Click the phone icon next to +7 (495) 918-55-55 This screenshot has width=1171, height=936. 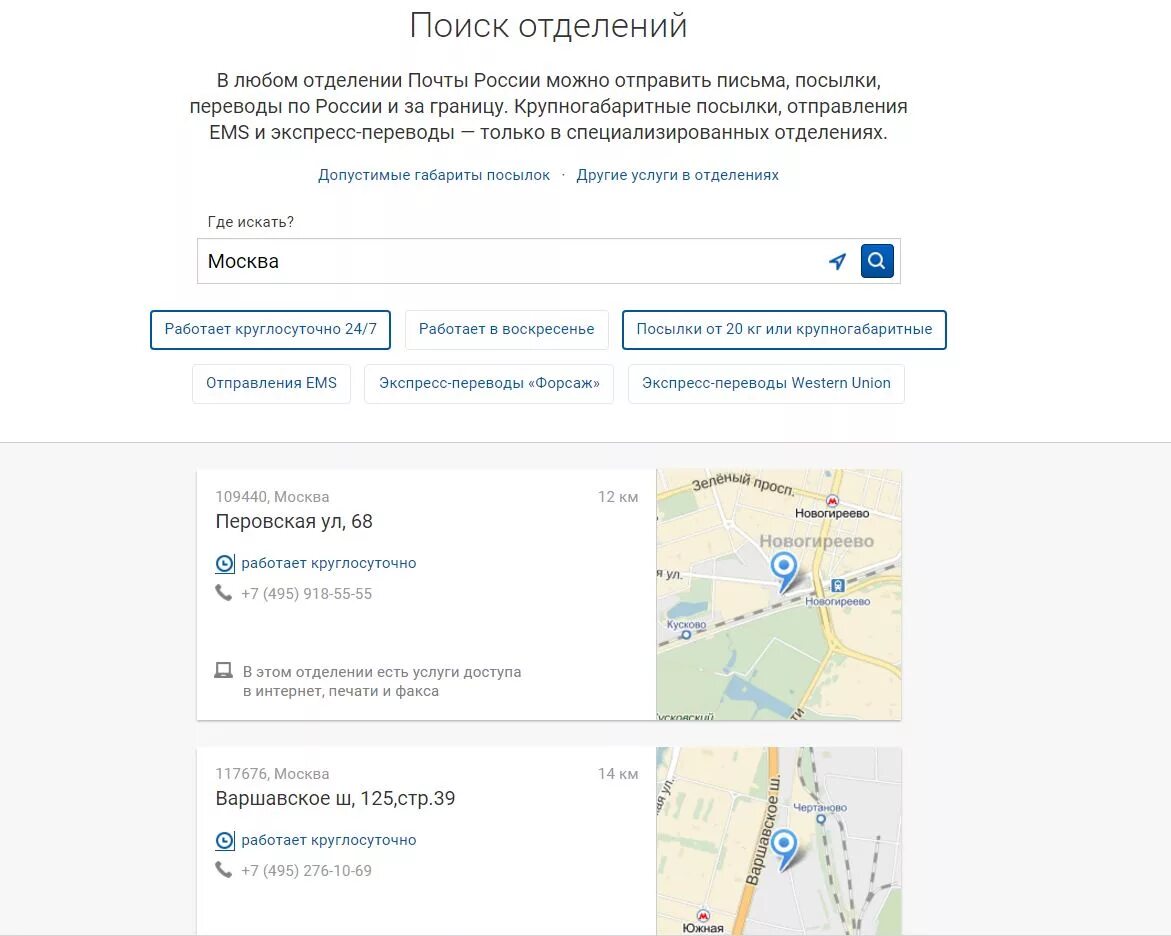(223, 593)
